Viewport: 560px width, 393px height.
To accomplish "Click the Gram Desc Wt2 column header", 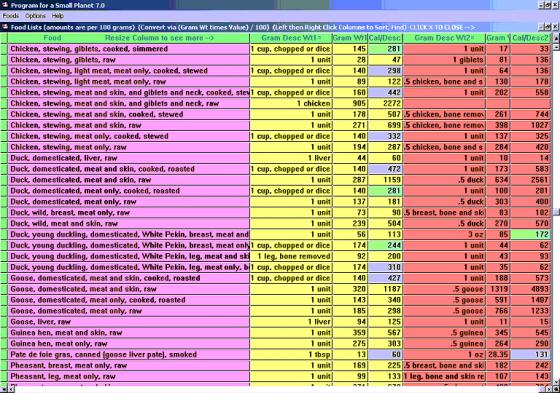I will (x=444, y=38).
